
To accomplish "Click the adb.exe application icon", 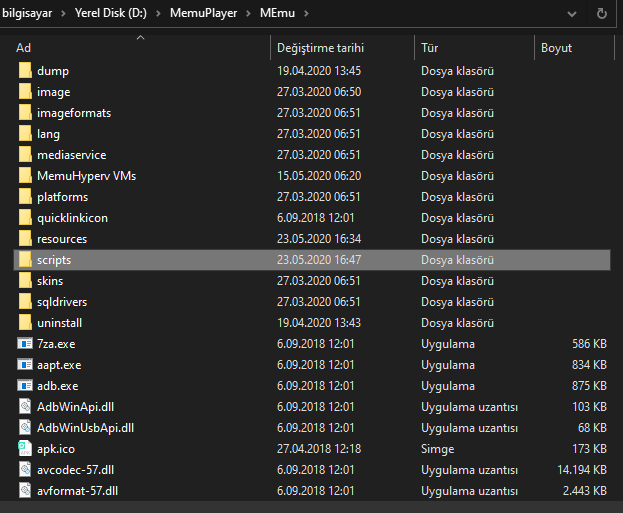I will pos(26,386).
